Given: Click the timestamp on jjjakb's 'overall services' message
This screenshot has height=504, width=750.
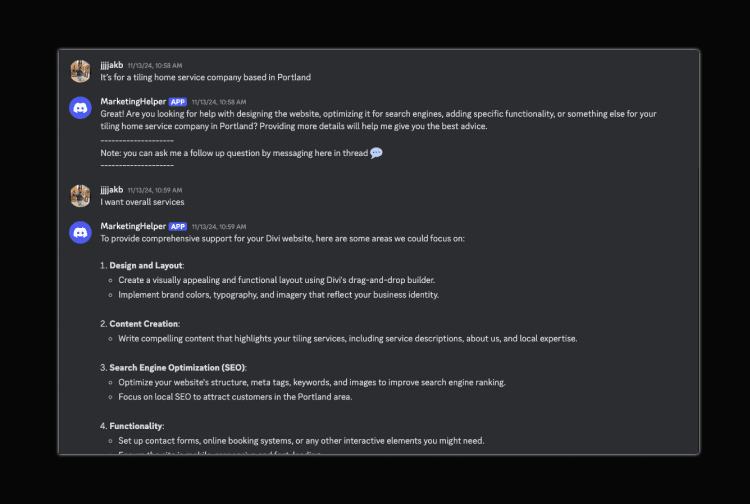Looking at the screenshot, I should 155,190.
